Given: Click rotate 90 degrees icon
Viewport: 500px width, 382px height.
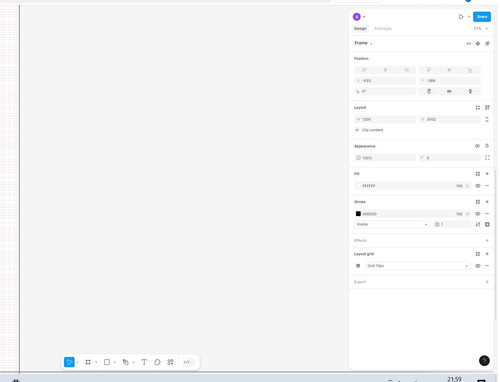Looking at the screenshot, I should point(429,91).
